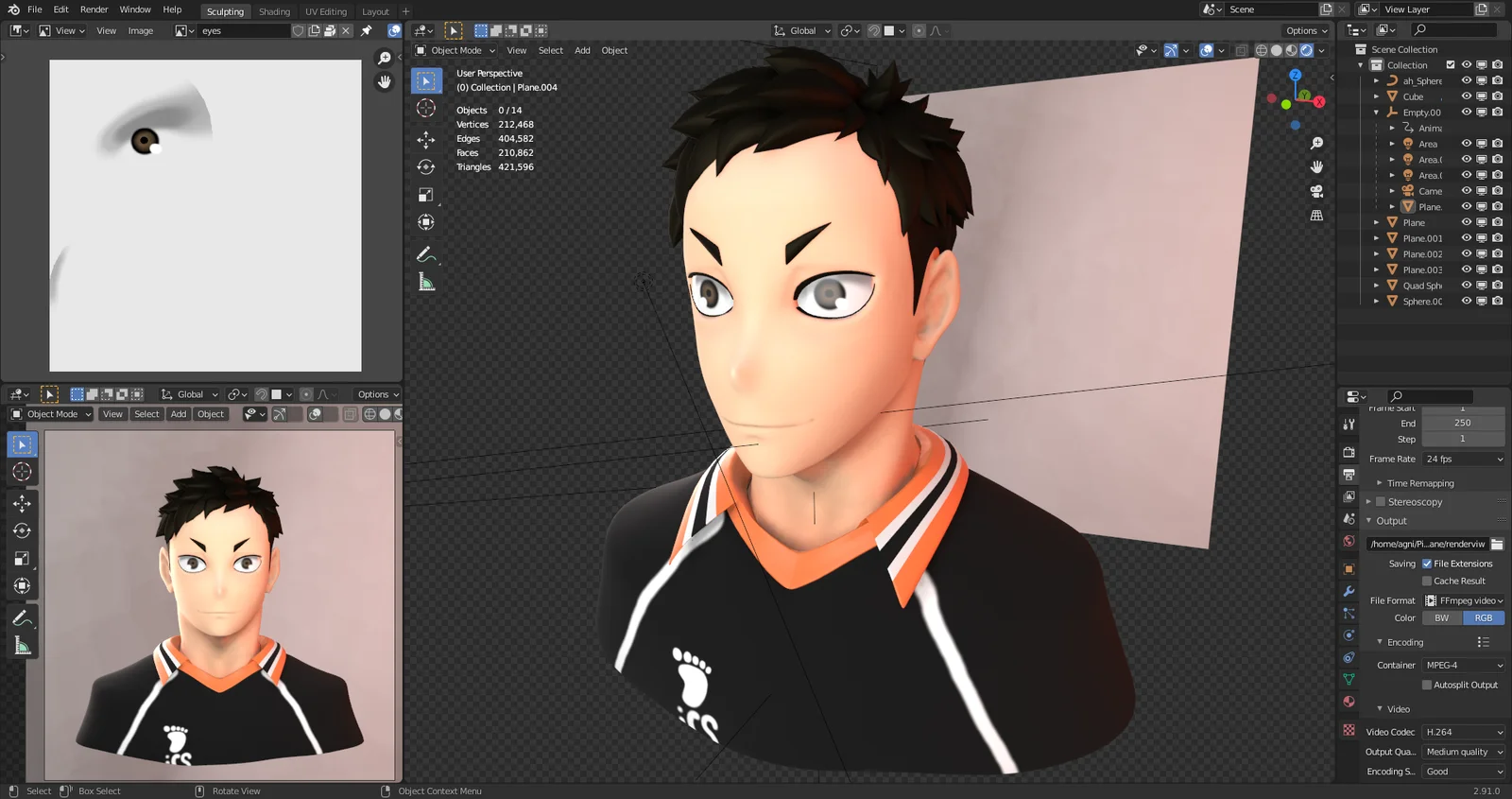Pick the Annotate tool in main viewport

pyautogui.click(x=426, y=254)
